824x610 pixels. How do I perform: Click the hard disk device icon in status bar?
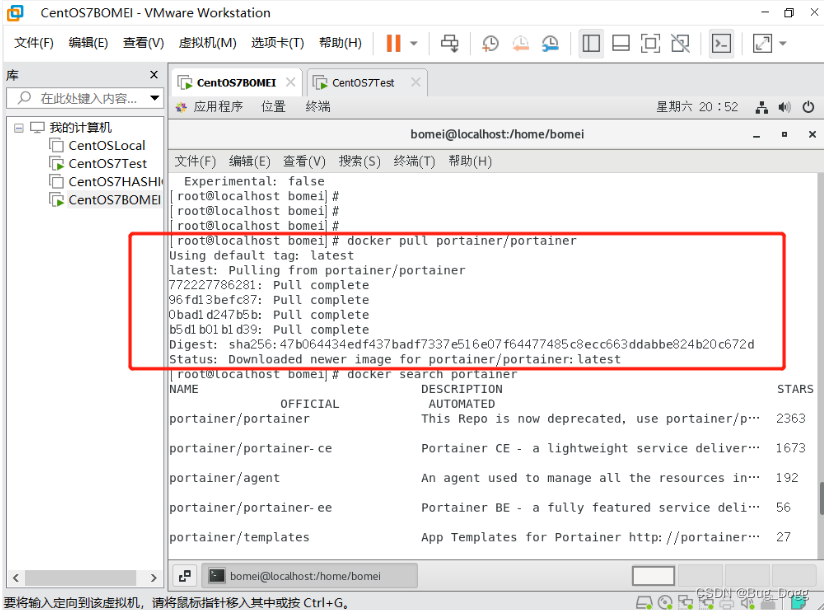point(644,603)
